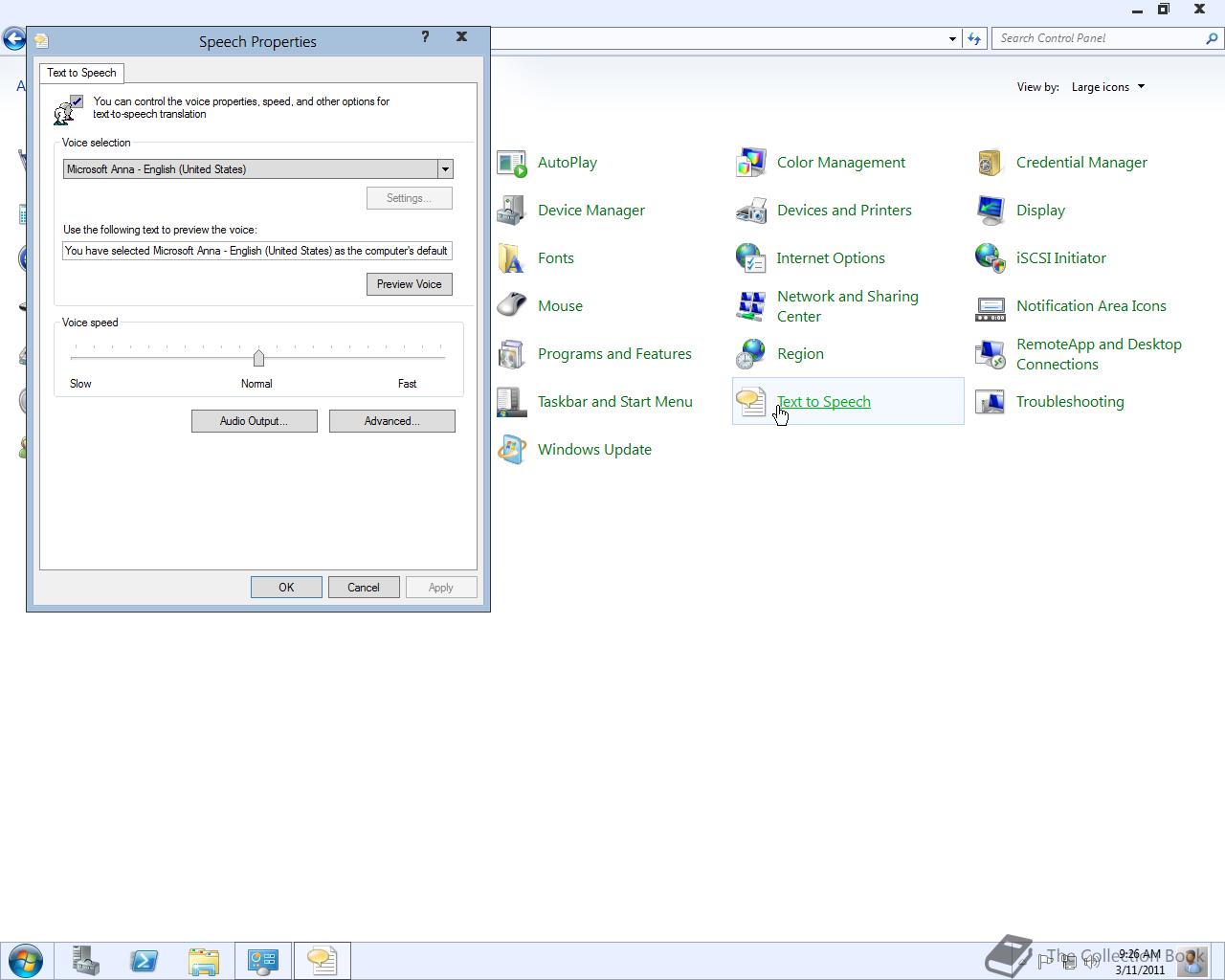Open the View by Large icons dropdown

click(x=1108, y=87)
